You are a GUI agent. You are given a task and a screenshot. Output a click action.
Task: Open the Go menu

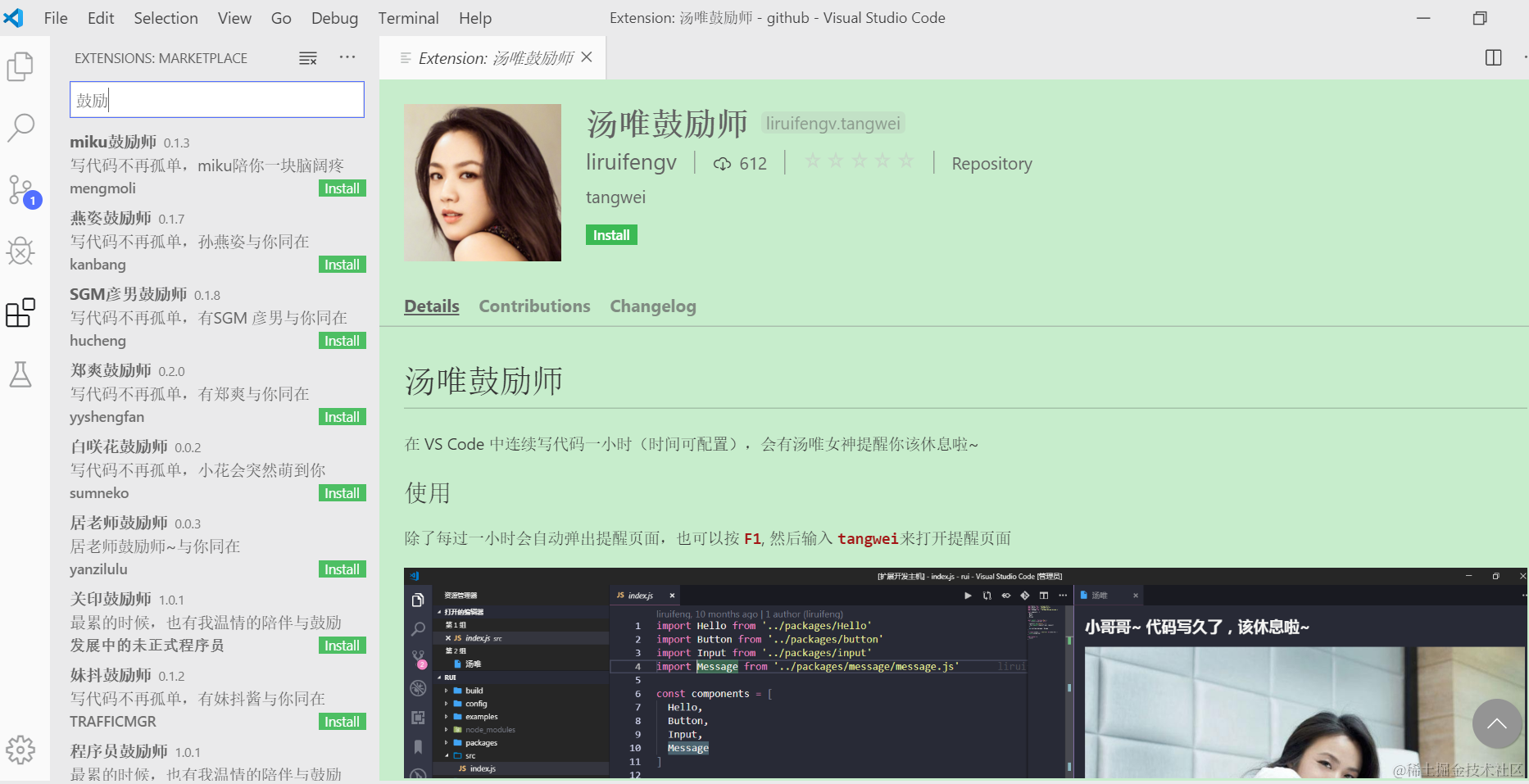pos(281,17)
